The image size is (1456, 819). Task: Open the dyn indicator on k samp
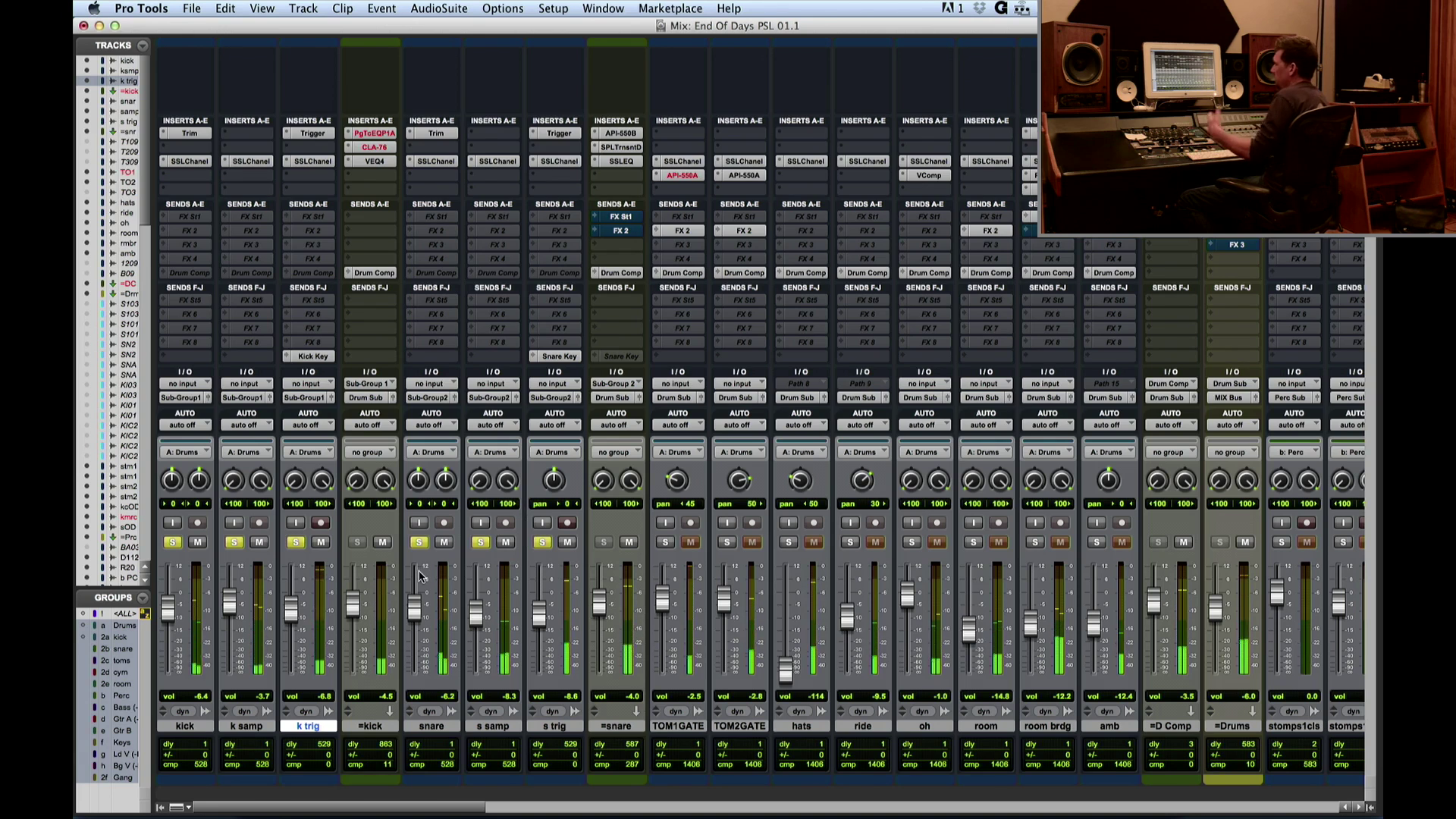[x=244, y=711]
